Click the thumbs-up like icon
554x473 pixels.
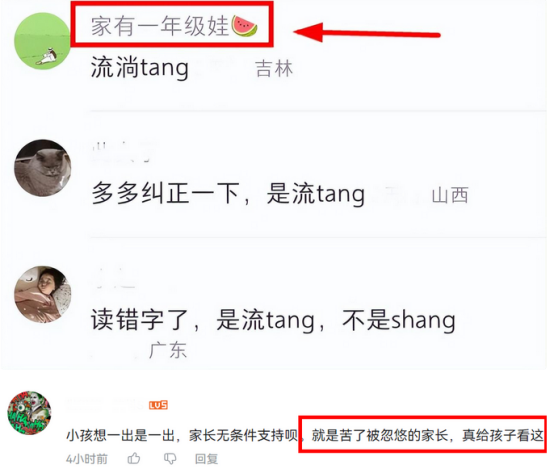tap(134, 459)
